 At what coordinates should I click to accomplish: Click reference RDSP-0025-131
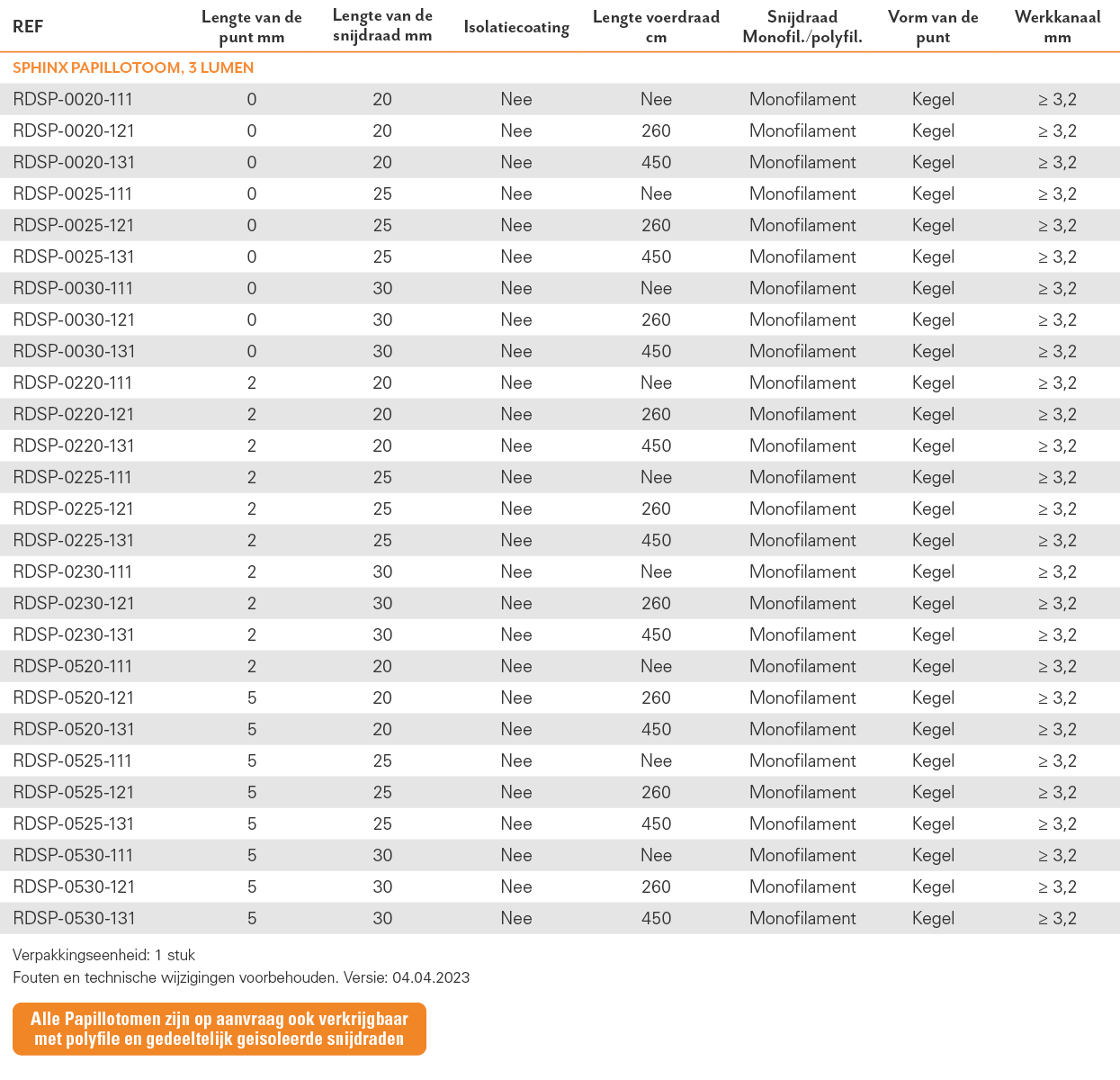click(x=74, y=256)
